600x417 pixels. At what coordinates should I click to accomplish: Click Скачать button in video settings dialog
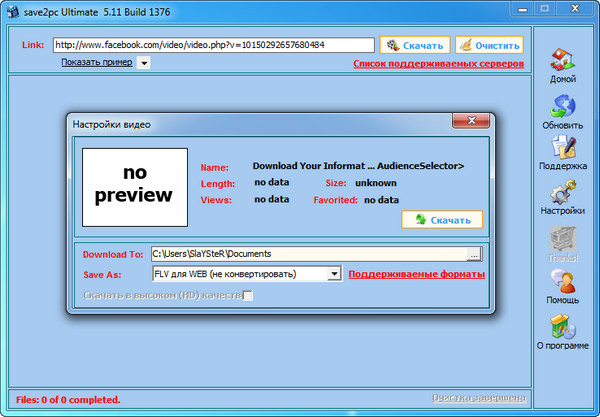(x=442, y=220)
